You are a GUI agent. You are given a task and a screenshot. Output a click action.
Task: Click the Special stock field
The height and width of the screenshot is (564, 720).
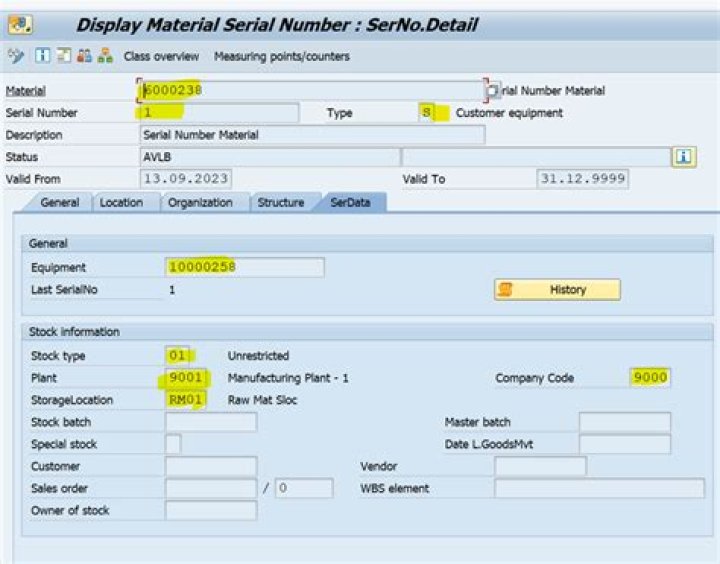[173, 444]
